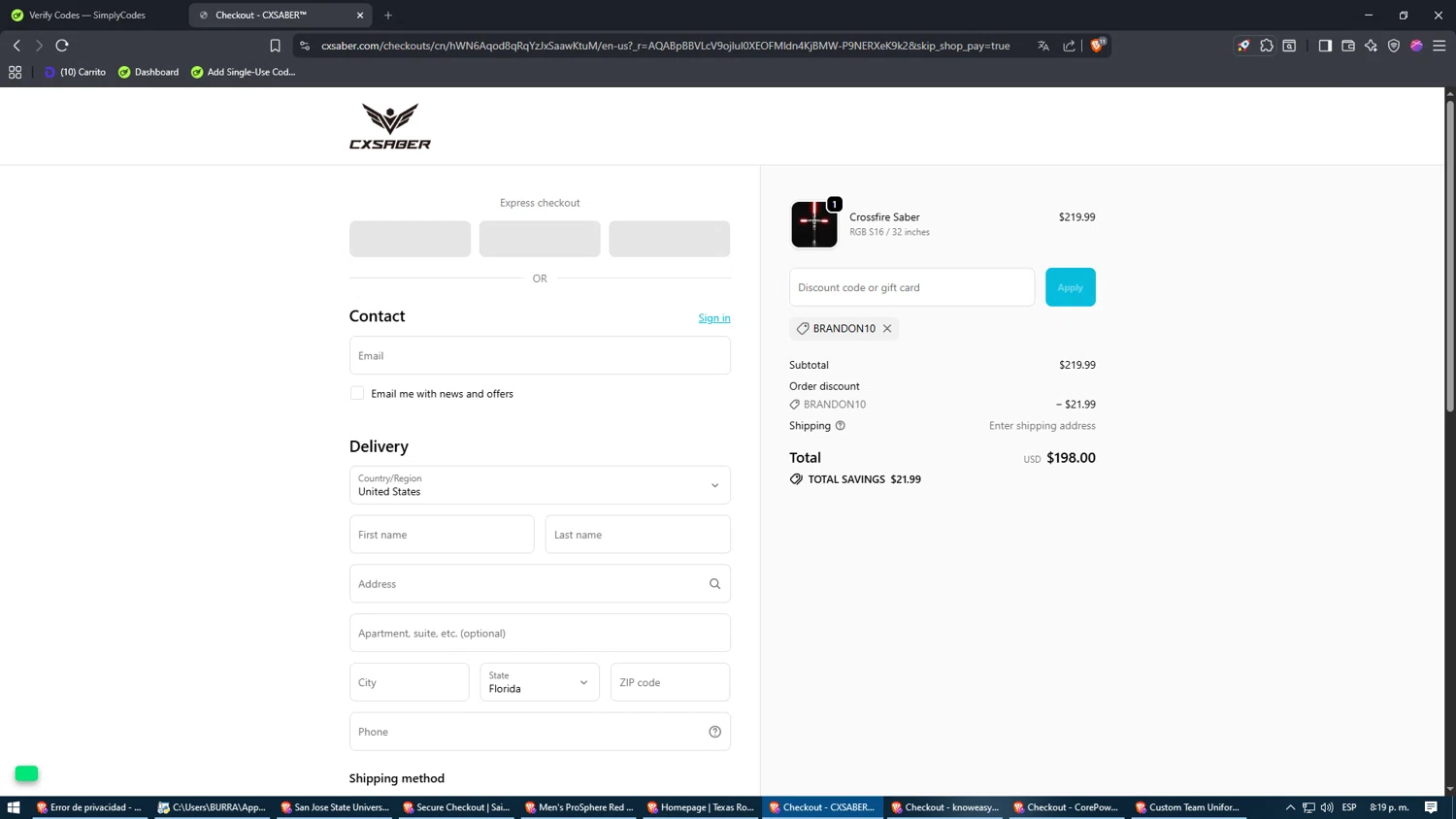This screenshot has width=1456, height=819.
Task: Open Custom Team Unifor... taskbar window
Action: point(1188,807)
